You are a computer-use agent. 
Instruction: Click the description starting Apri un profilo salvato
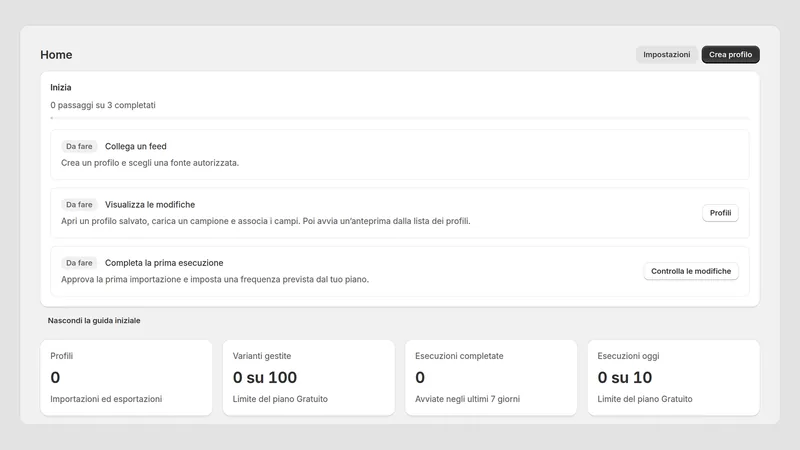tap(266, 221)
